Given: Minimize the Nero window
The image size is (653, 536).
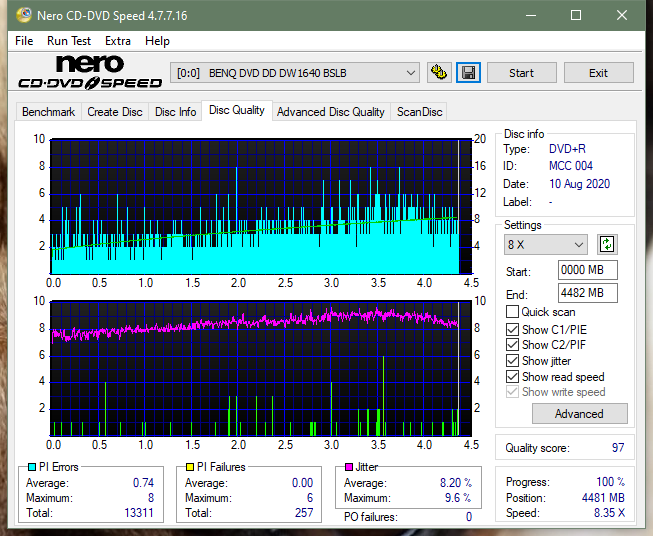Looking at the screenshot, I should [531, 15].
